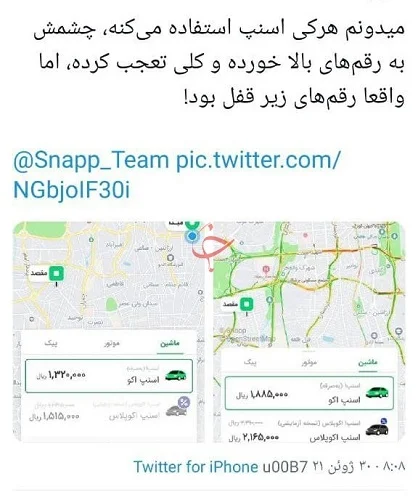Tap the blue origin location dot on map
The width and height of the screenshot is (418, 500).
point(192,236)
